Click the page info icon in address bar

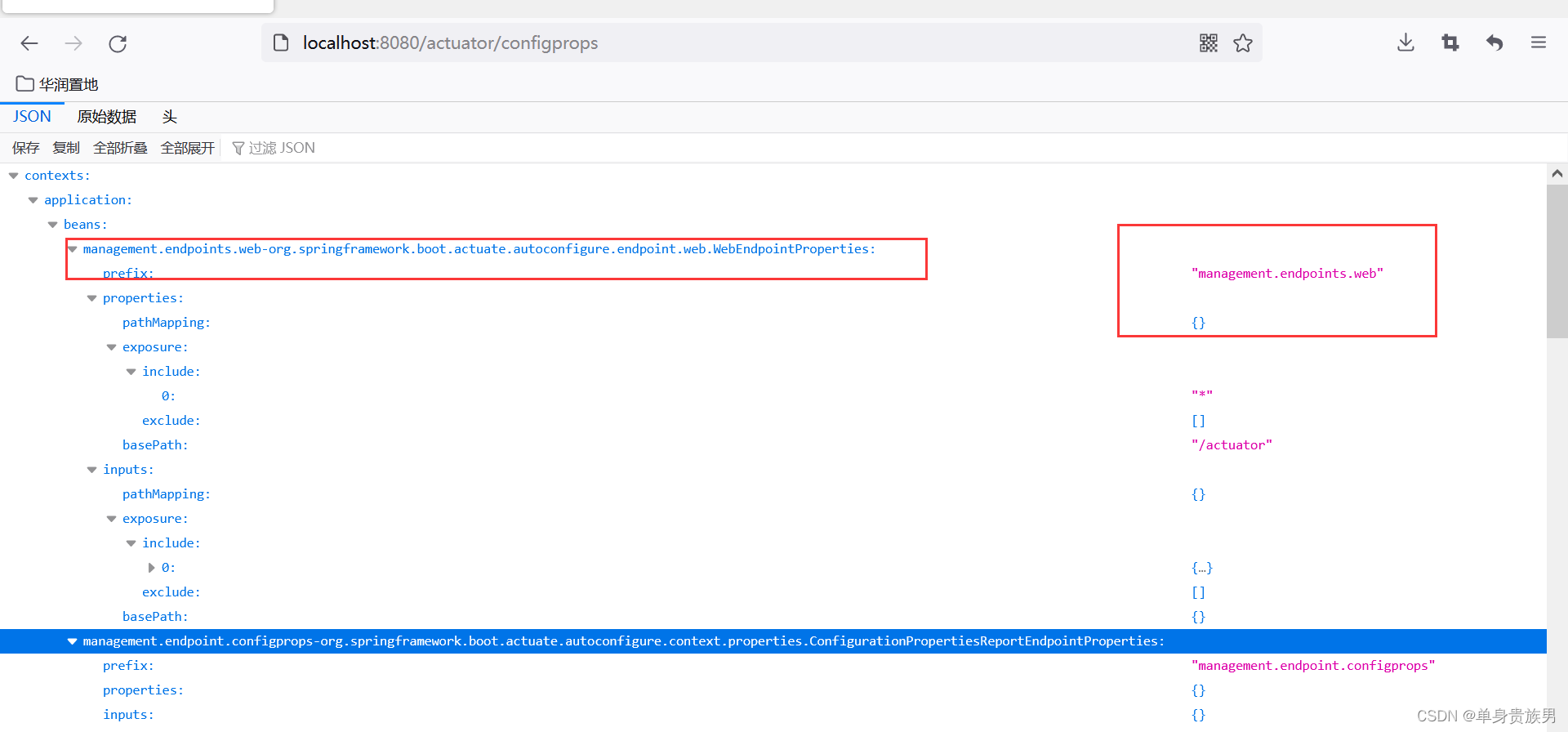click(x=281, y=42)
